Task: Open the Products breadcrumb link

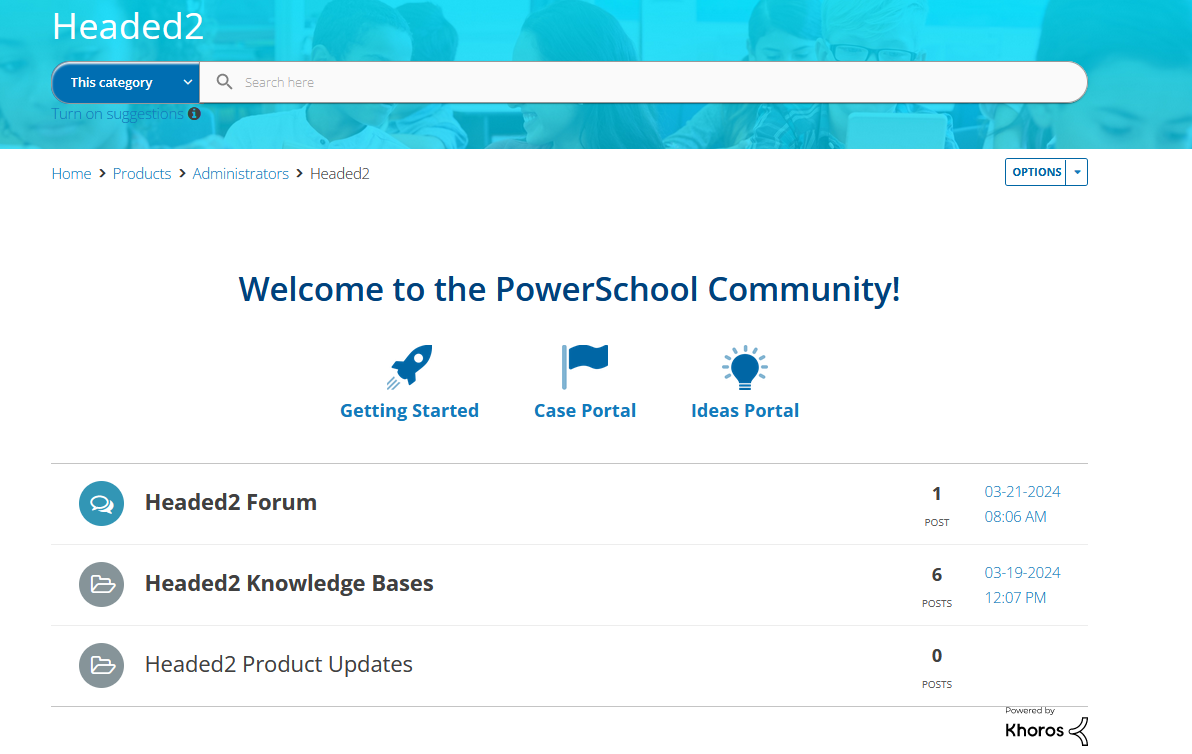Action: pos(142,173)
